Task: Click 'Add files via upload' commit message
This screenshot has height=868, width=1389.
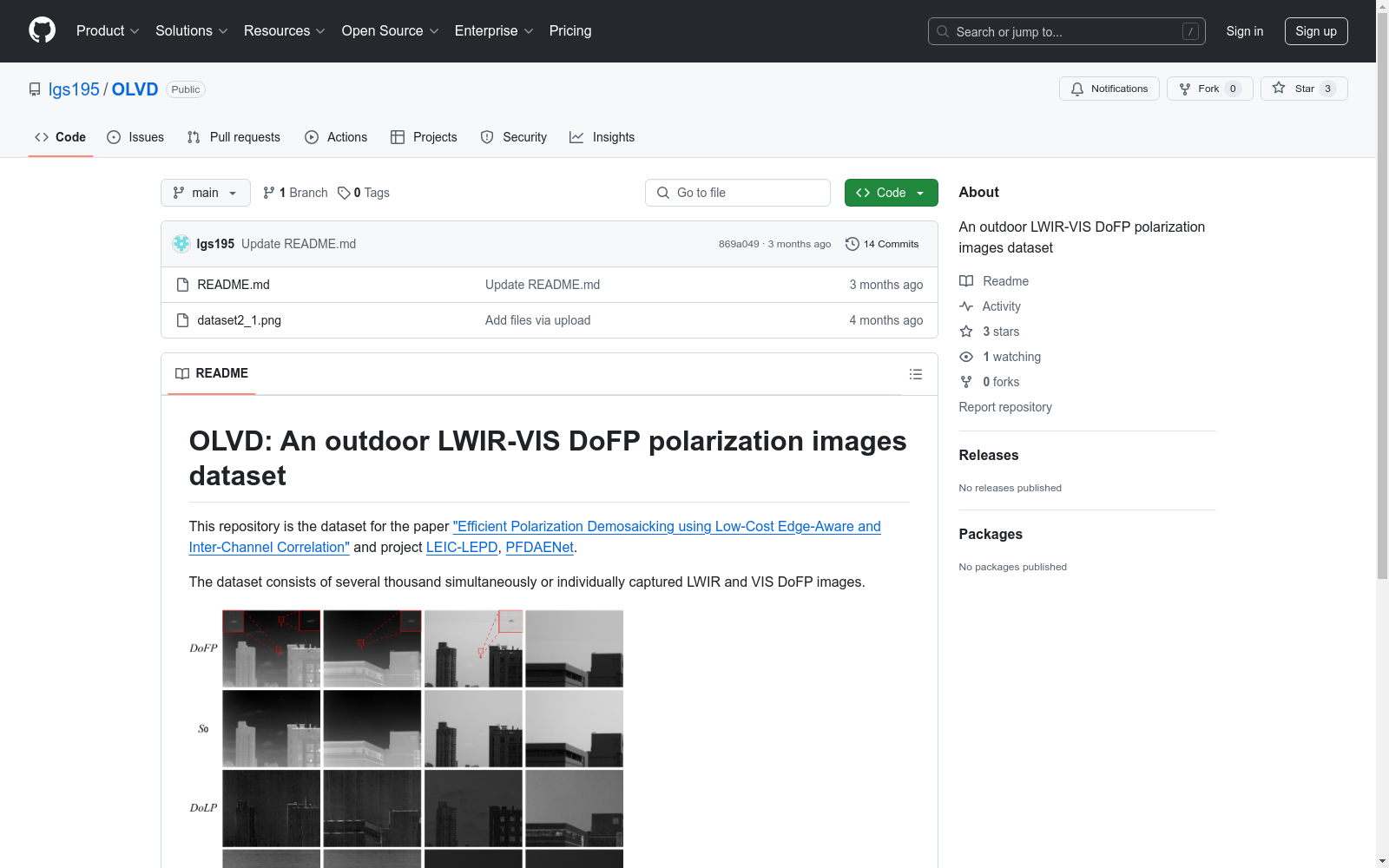Action: 538,320
